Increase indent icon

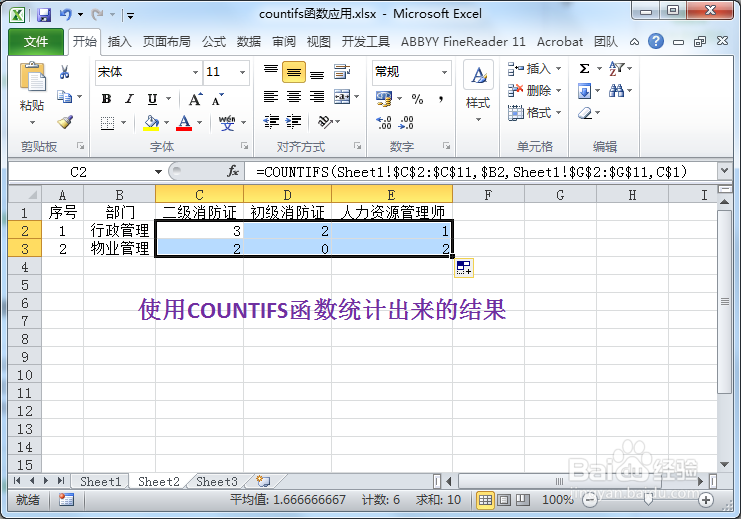pyautogui.click(x=293, y=121)
